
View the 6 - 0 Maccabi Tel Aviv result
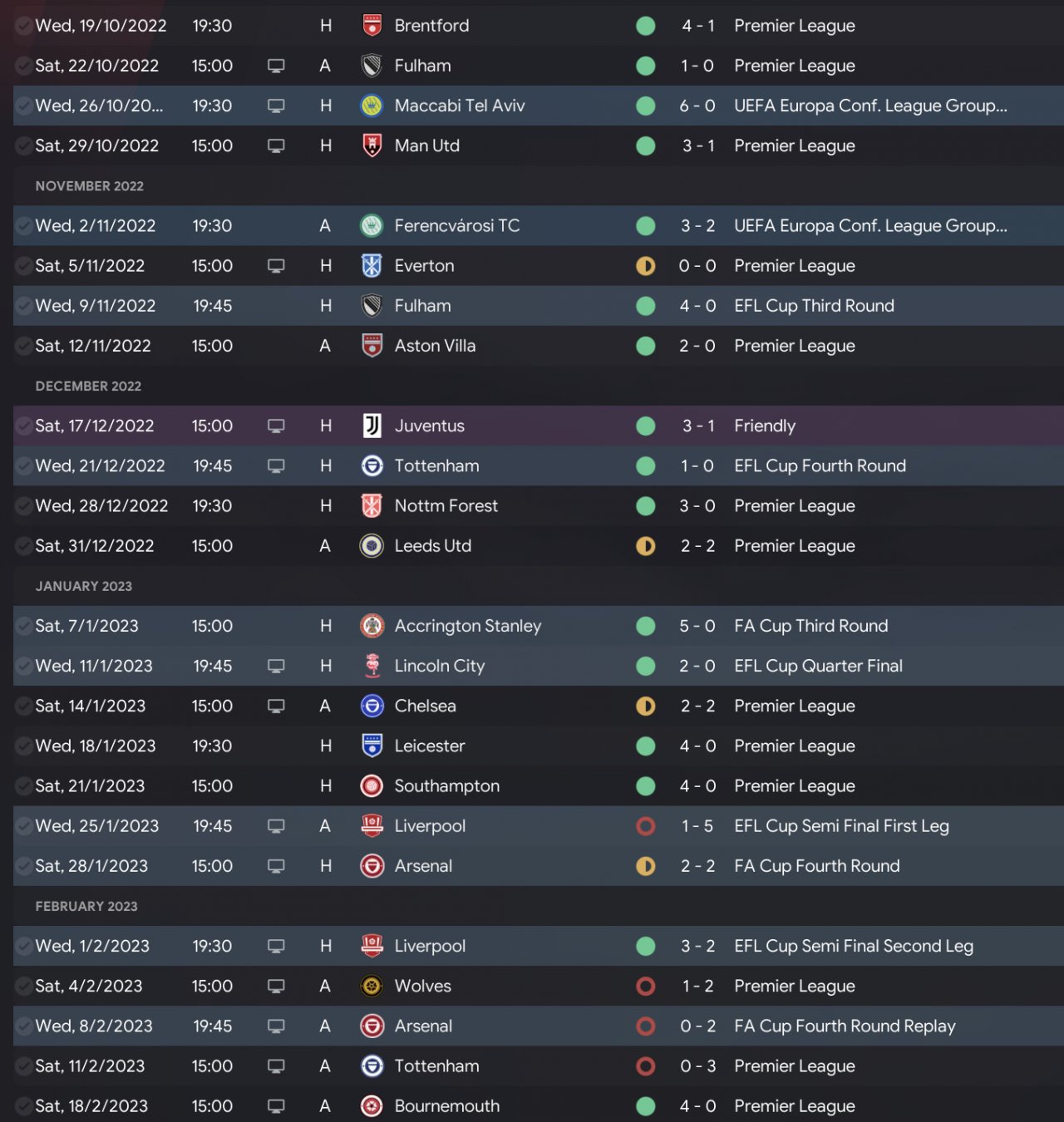click(697, 106)
